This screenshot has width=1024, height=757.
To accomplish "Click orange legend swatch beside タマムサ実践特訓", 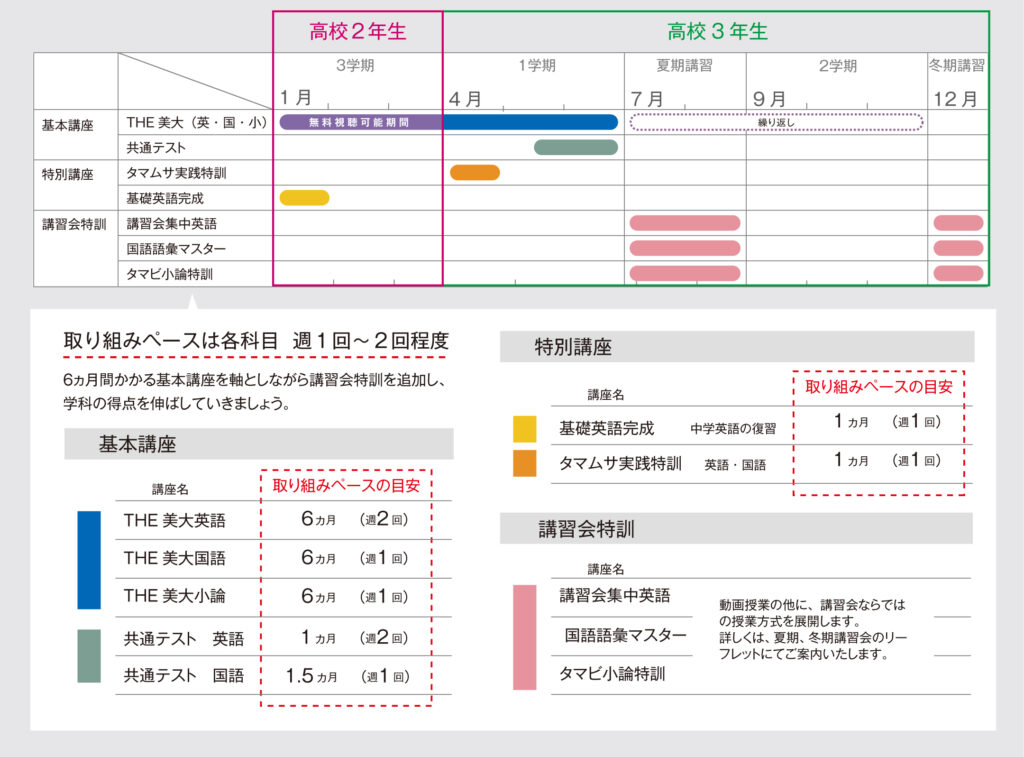I will pyautogui.click(x=524, y=464).
